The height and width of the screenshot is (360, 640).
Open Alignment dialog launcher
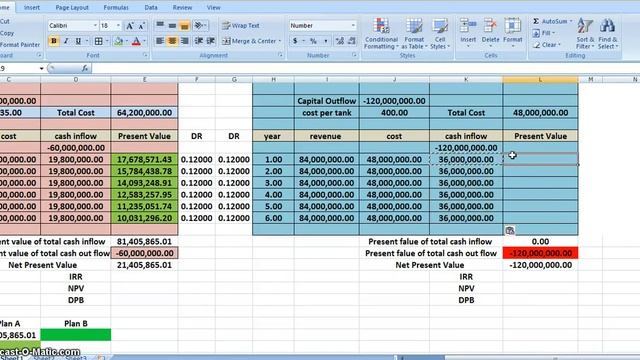280,55
